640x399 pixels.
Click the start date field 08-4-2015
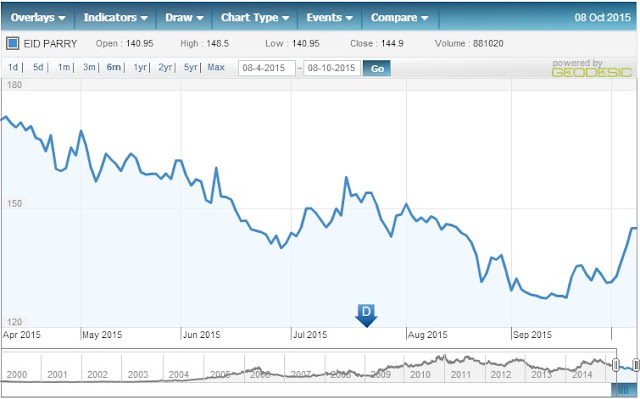pyautogui.click(x=267, y=68)
